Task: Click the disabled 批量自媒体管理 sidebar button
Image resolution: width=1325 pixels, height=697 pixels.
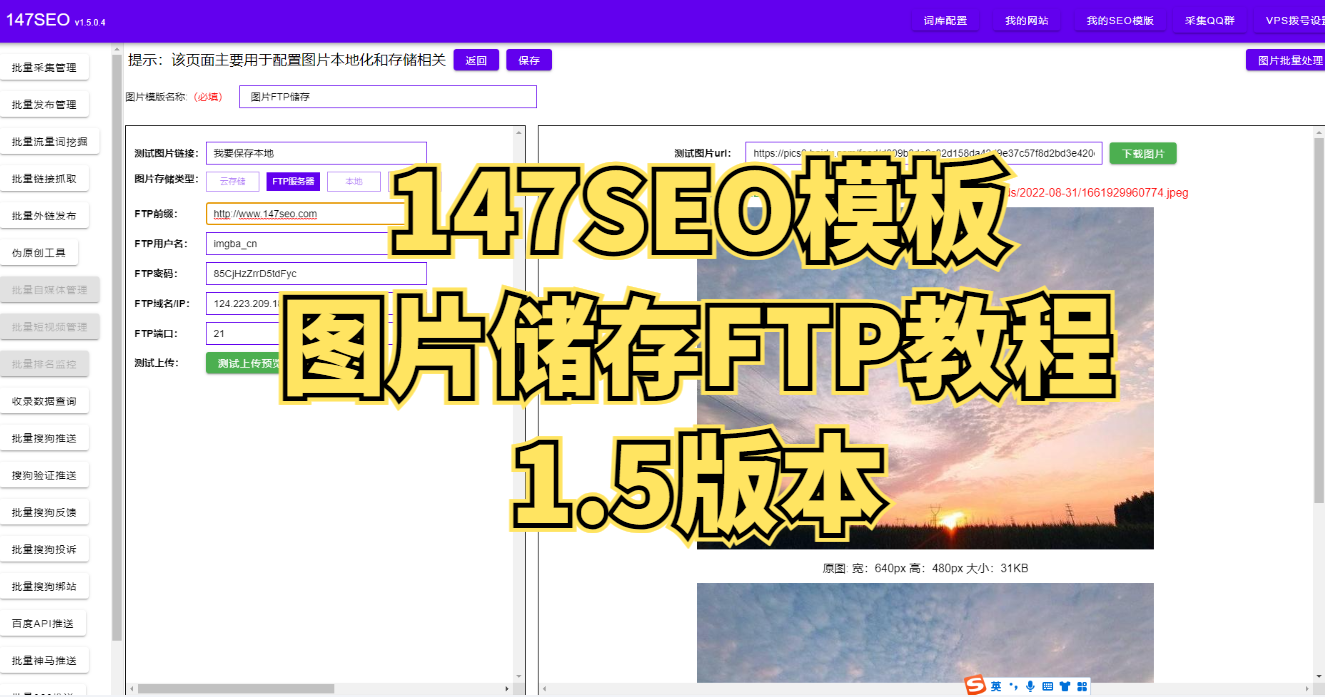Action: tap(50, 290)
